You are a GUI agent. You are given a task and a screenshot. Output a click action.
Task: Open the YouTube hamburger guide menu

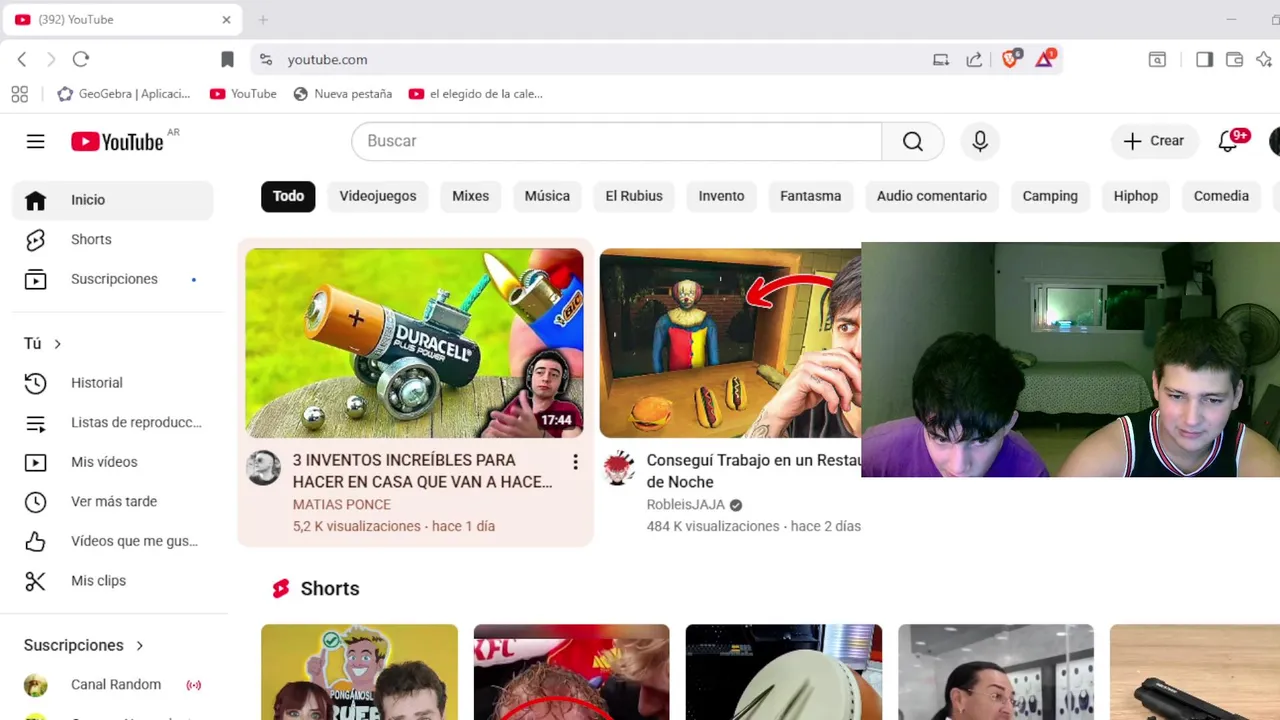point(35,141)
